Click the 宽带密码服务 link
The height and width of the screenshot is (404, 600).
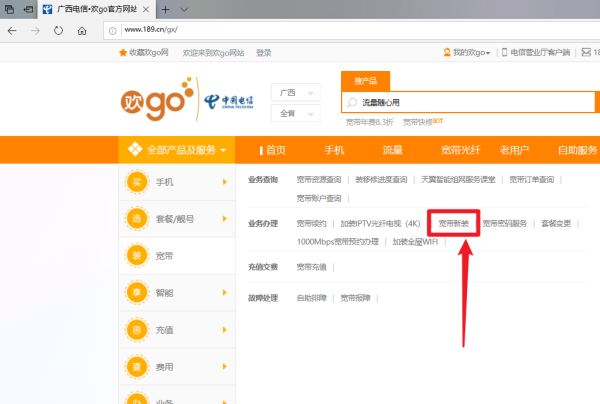click(504, 224)
